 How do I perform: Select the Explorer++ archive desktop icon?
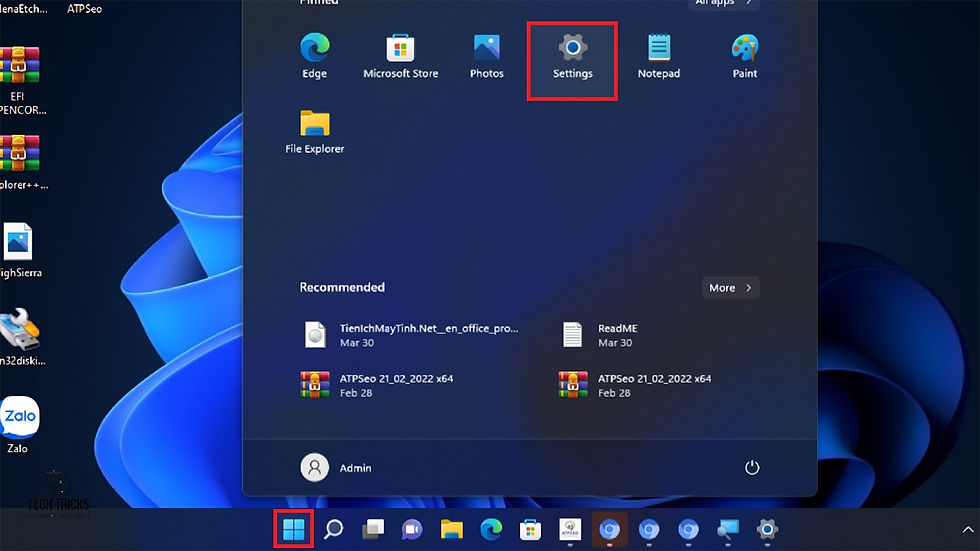point(21,162)
